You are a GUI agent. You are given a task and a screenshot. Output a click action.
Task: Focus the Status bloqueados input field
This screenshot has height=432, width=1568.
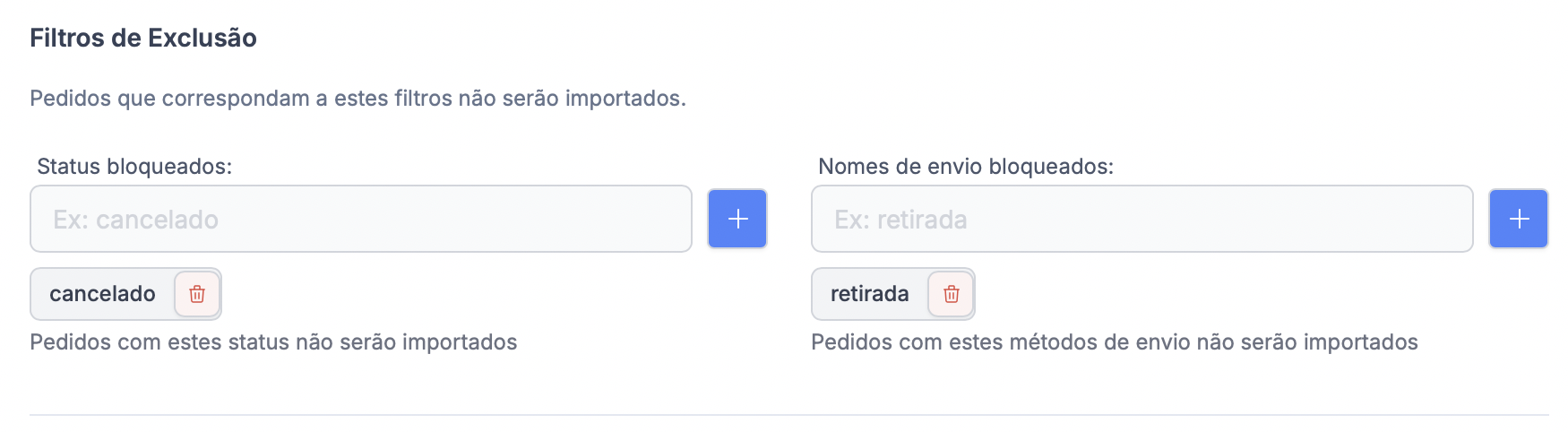pos(360,219)
